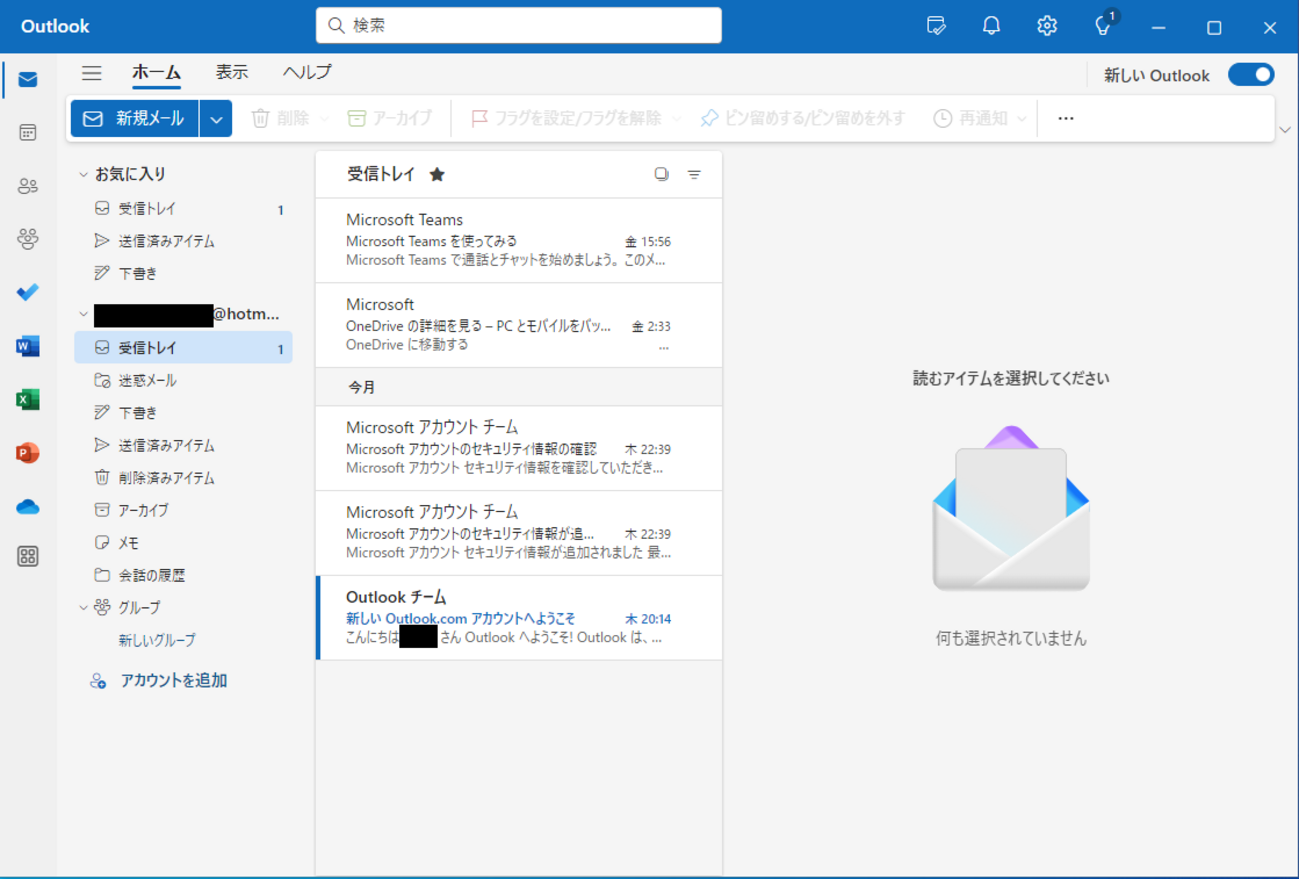
Task: Open the Calendar icon in left rail
Action: (x=28, y=133)
